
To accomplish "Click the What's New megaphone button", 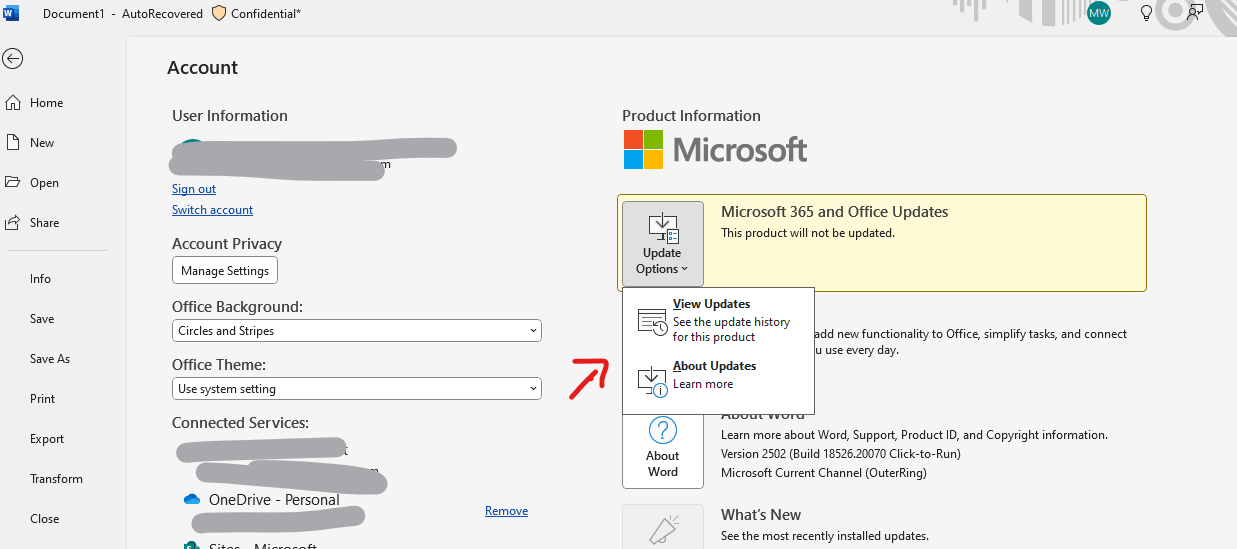I will (663, 528).
